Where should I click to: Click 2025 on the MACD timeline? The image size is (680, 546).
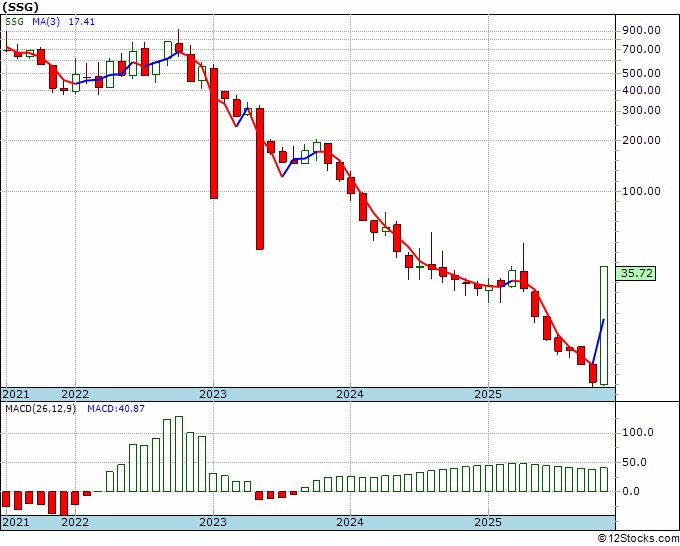click(488, 522)
